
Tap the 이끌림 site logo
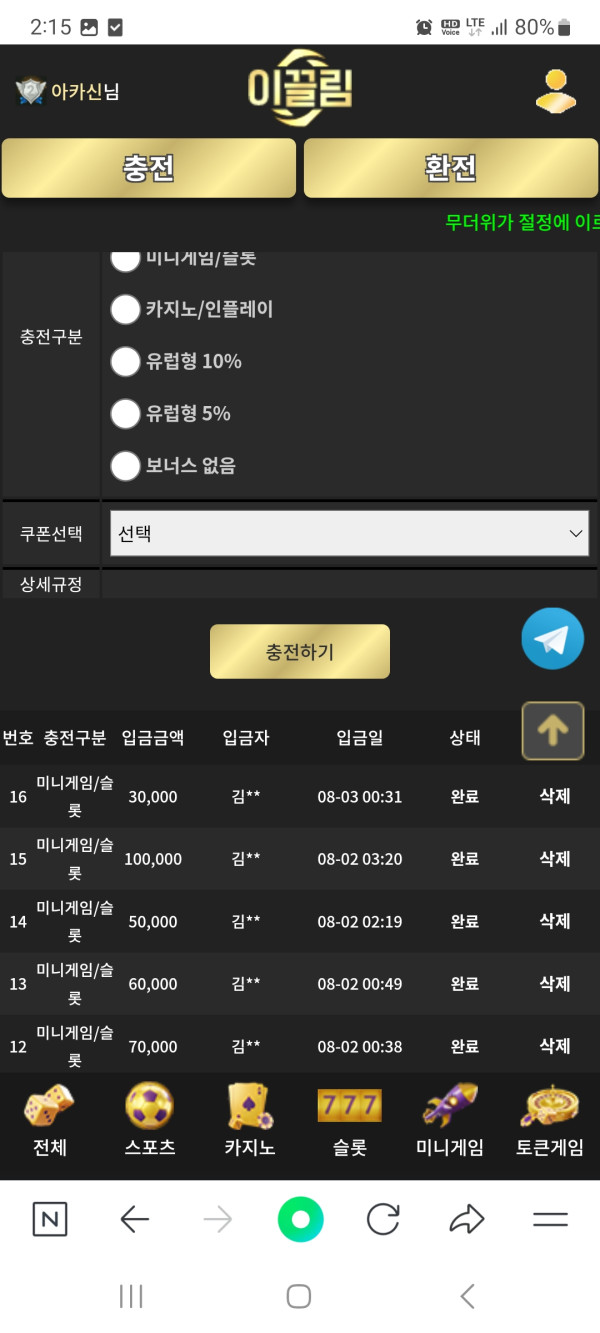click(300, 90)
